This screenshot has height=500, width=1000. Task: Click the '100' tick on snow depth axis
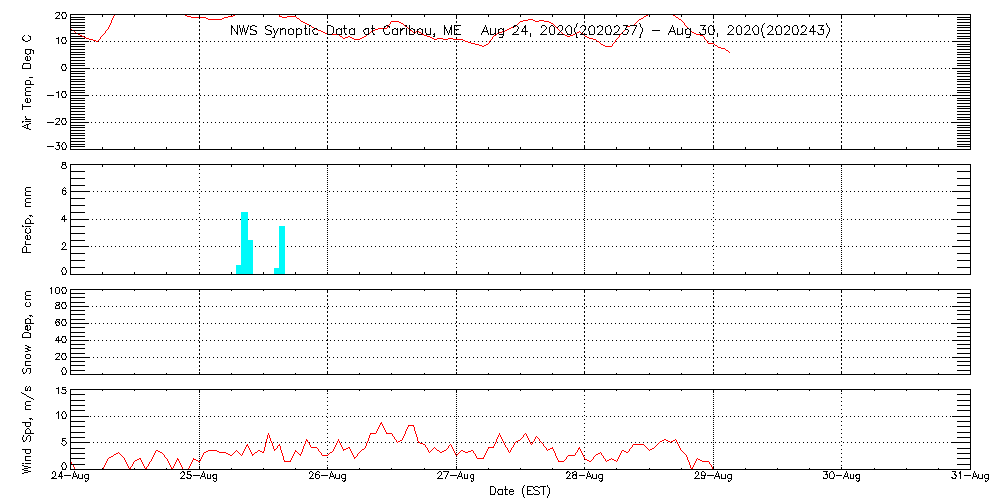(57, 291)
